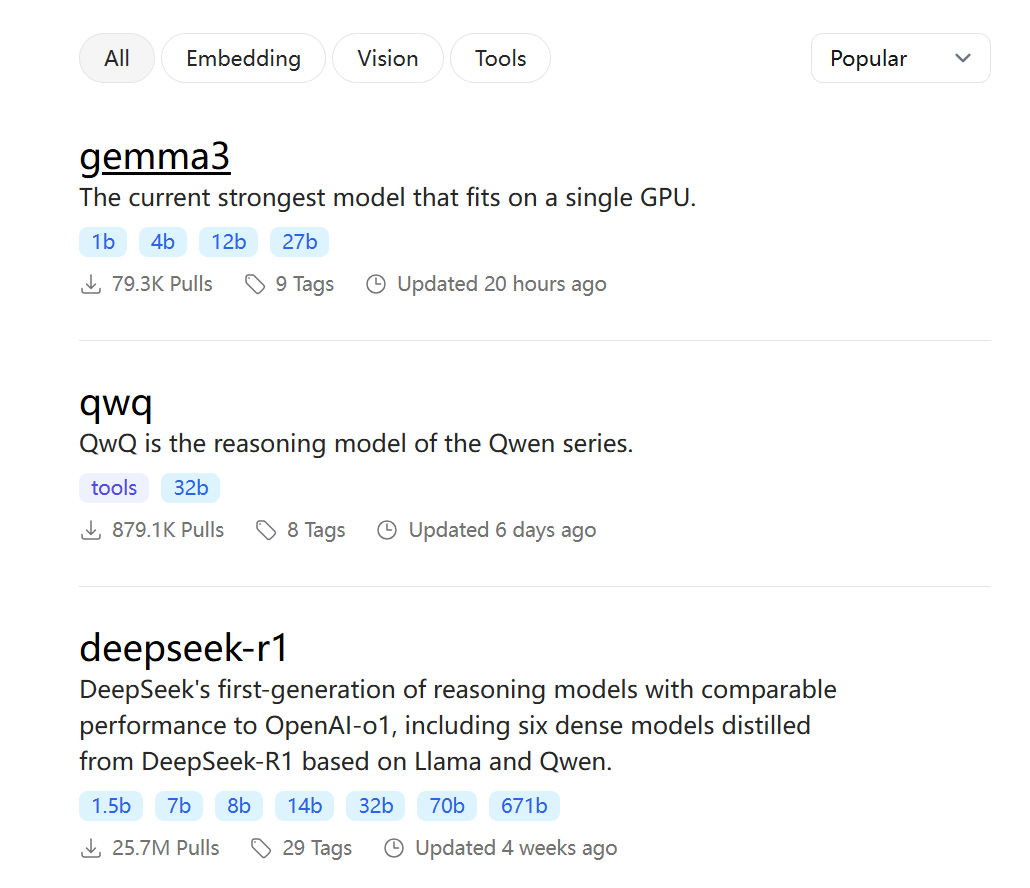Open the gemma3 model page
This screenshot has height=888, width=1030.
pyautogui.click(x=155, y=156)
